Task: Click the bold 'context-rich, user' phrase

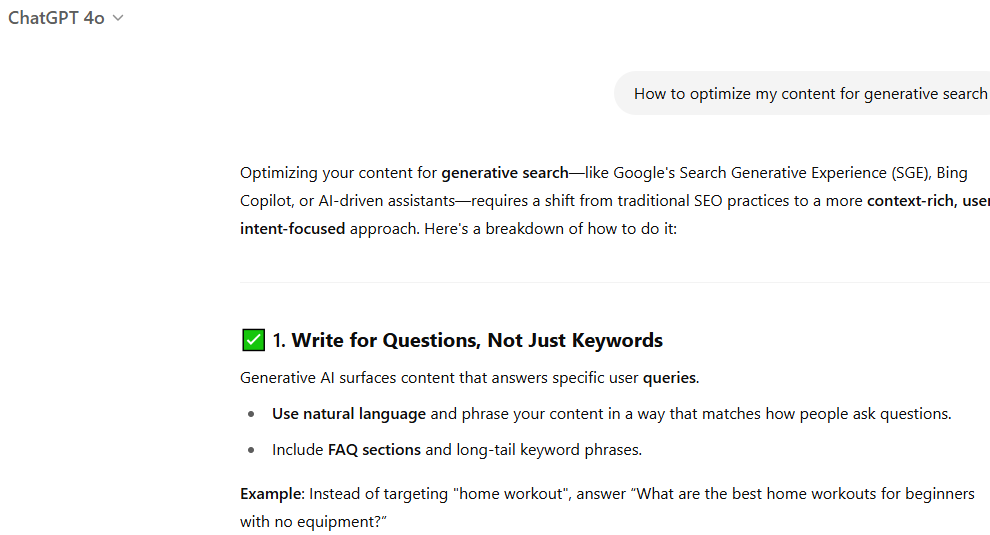Action: [x=927, y=201]
